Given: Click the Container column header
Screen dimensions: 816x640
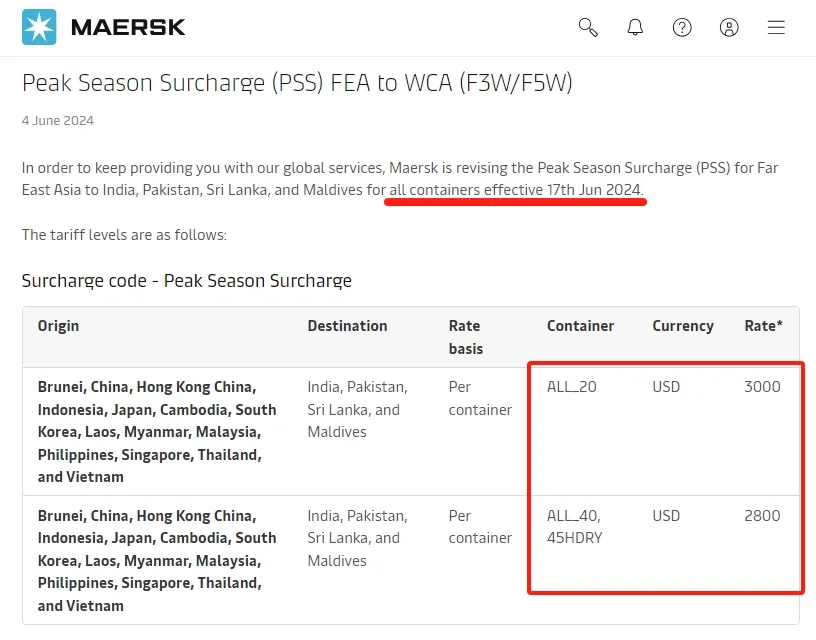Looking at the screenshot, I should point(580,326).
